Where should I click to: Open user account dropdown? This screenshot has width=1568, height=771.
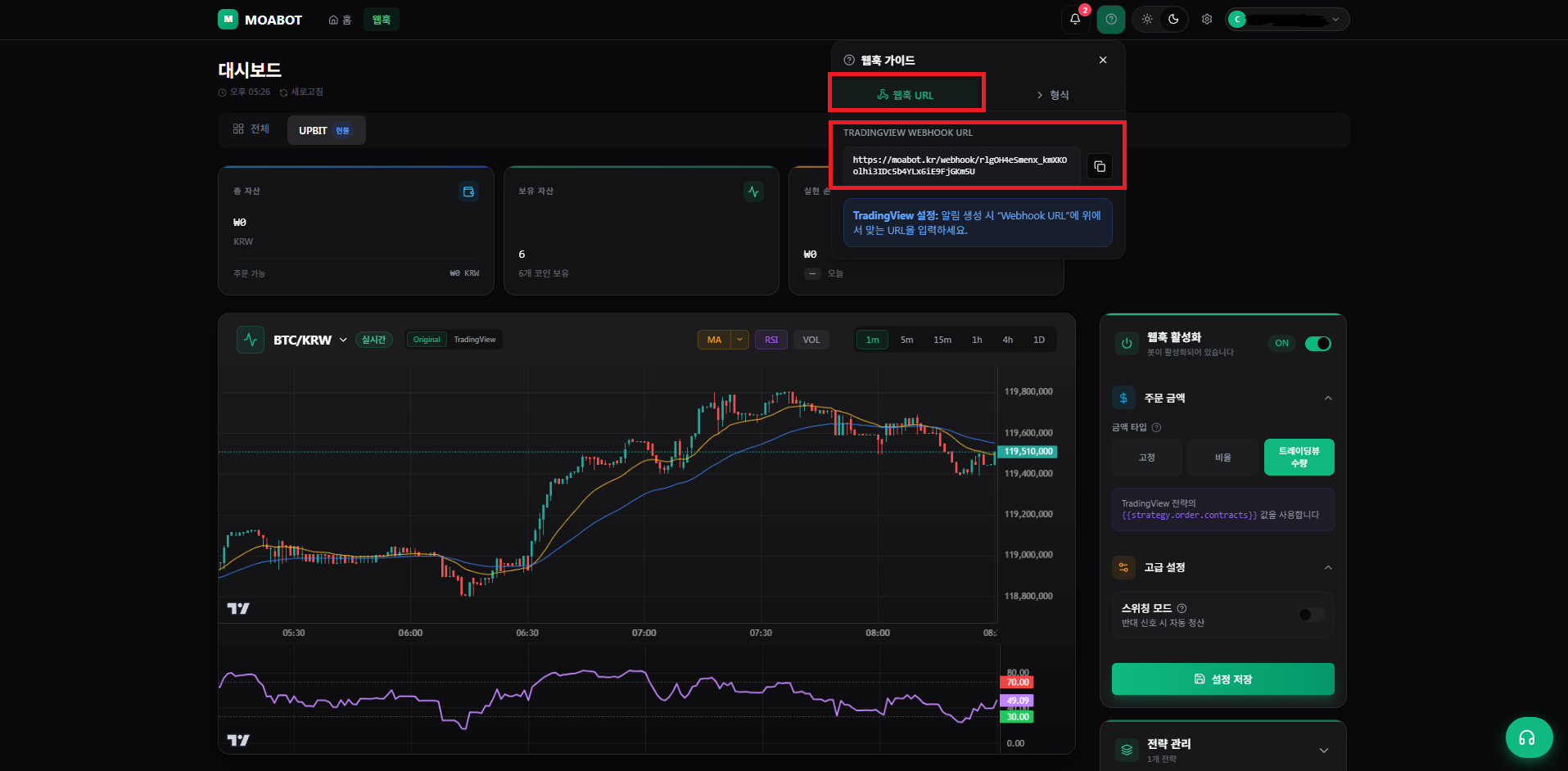coord(1287,19)
